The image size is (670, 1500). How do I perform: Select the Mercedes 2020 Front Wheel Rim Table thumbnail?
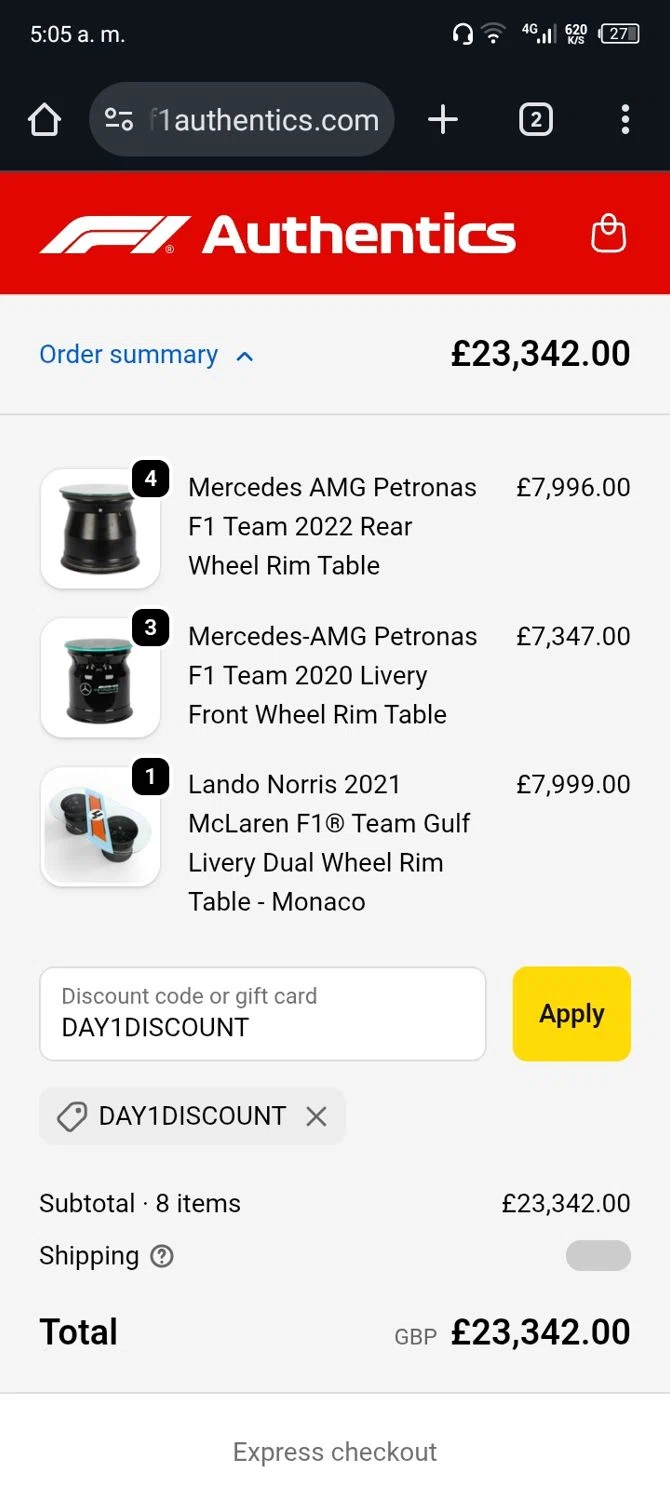(x=100, y=677)
